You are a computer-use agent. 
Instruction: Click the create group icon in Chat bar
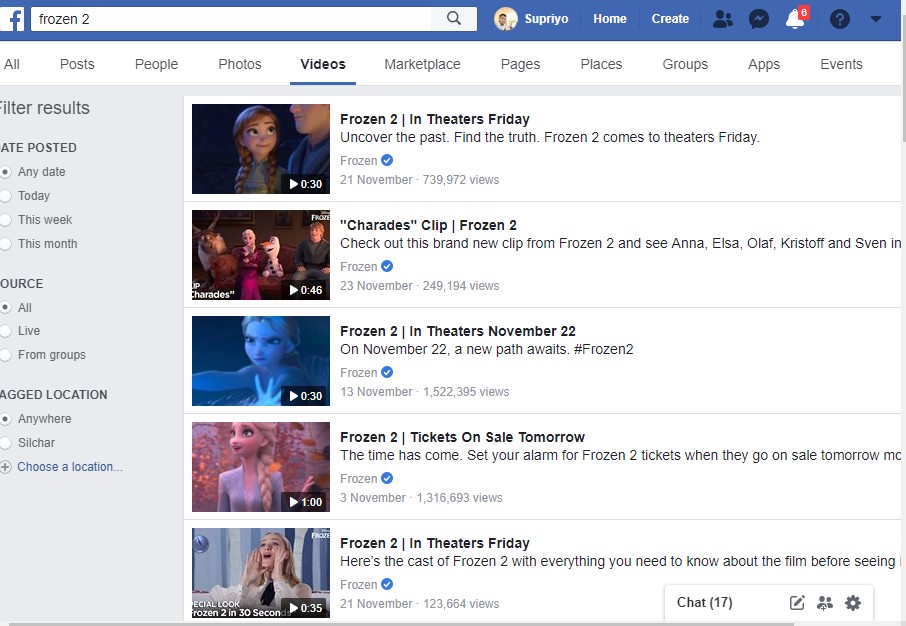coord(825,603)
